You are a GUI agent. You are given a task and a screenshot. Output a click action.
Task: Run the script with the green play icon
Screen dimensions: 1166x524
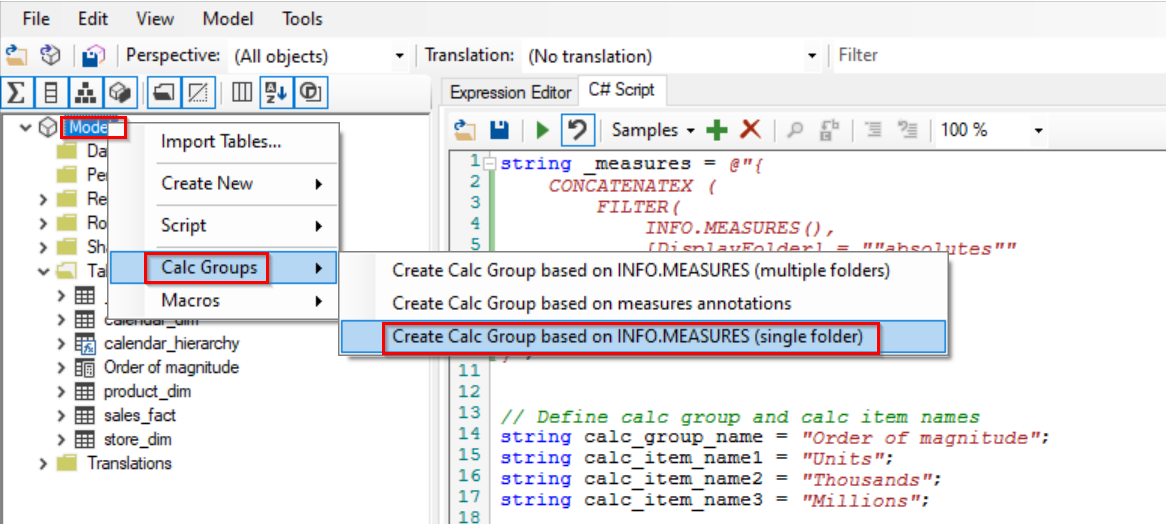542,130
